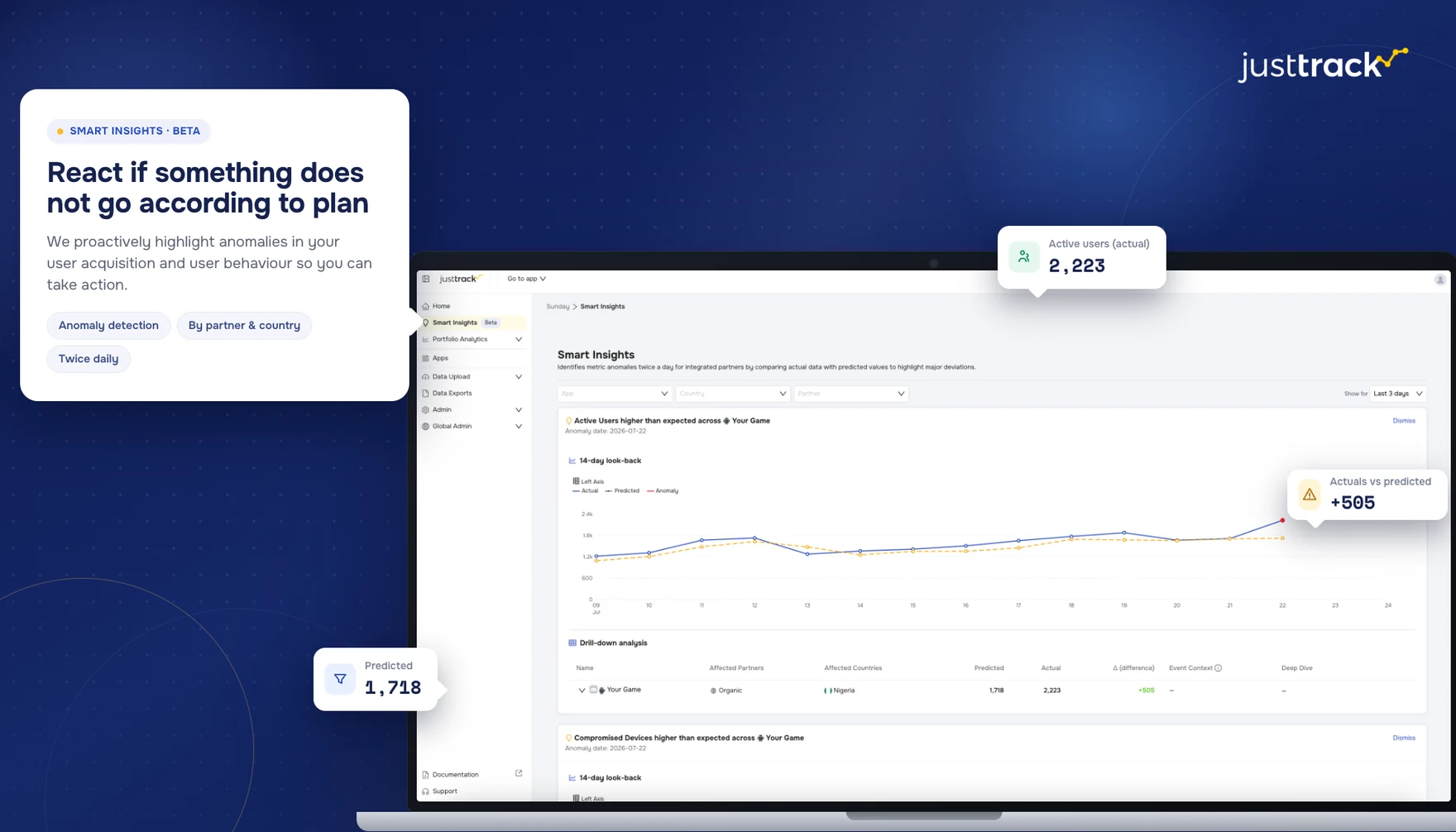Viewport: 1456px width, 832px height.
Task: Open the App filter dropdown
Action: pos(613,394)
